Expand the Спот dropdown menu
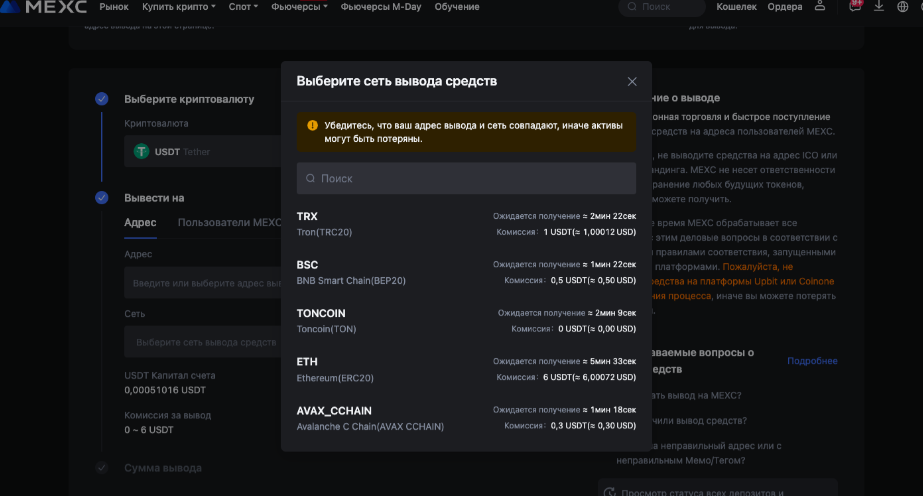The height and width of the screenshot is (496, 923). coord(243,7)
